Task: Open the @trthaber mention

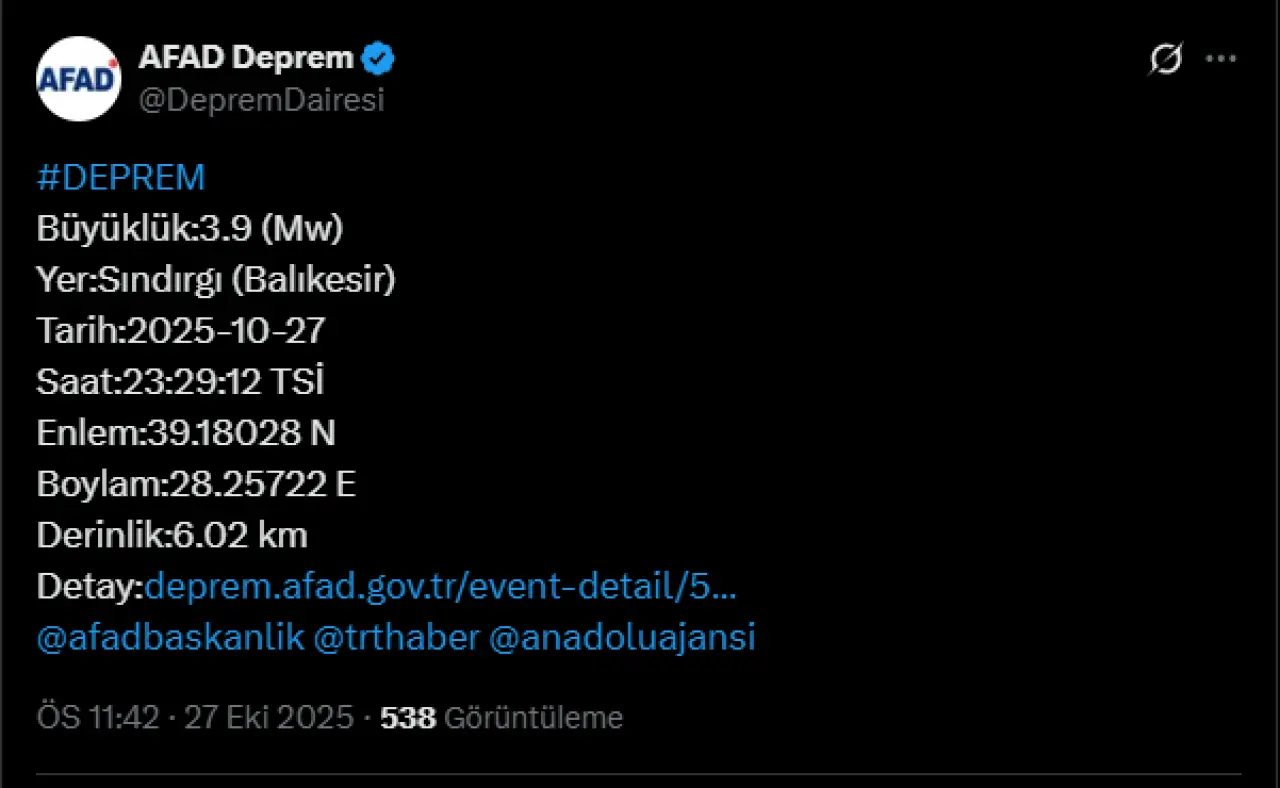Action: [397, 638]
